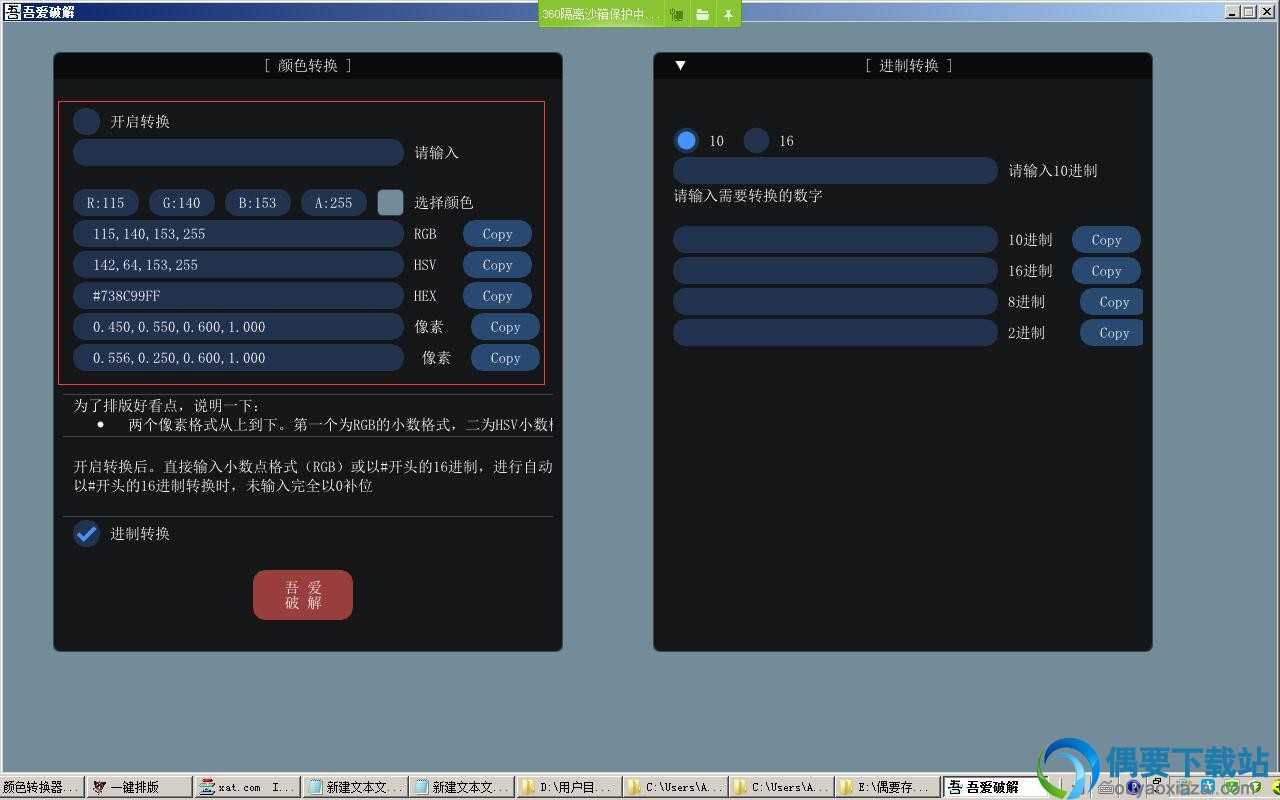Select the 16 radio button
Image resolution: width=1280 pixels, height=800 pixels.
pos(757,140)
